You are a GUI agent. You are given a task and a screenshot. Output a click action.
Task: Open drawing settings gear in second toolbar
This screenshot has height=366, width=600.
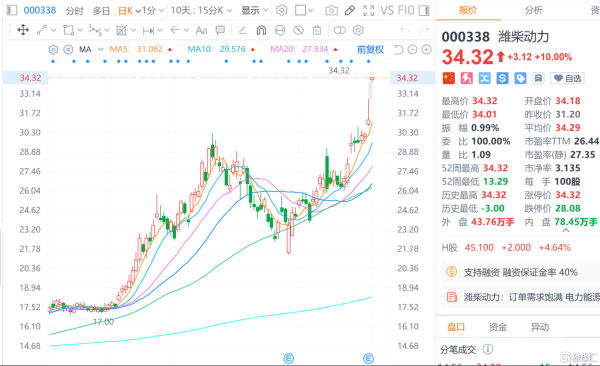tap(358, 30)
